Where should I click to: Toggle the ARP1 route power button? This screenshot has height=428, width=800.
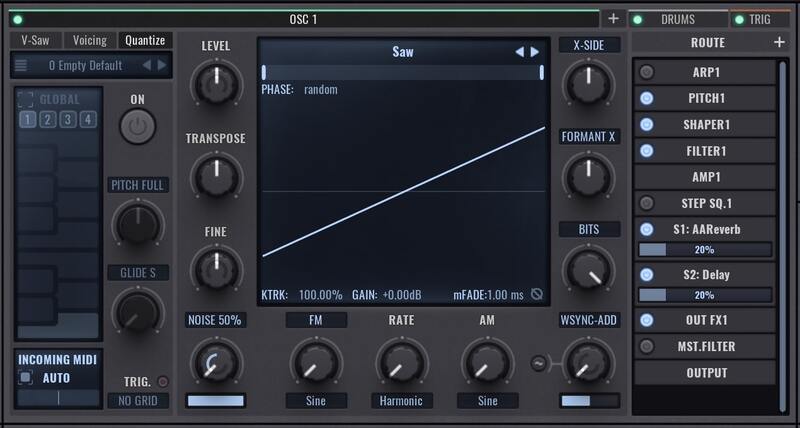(646, 72)
